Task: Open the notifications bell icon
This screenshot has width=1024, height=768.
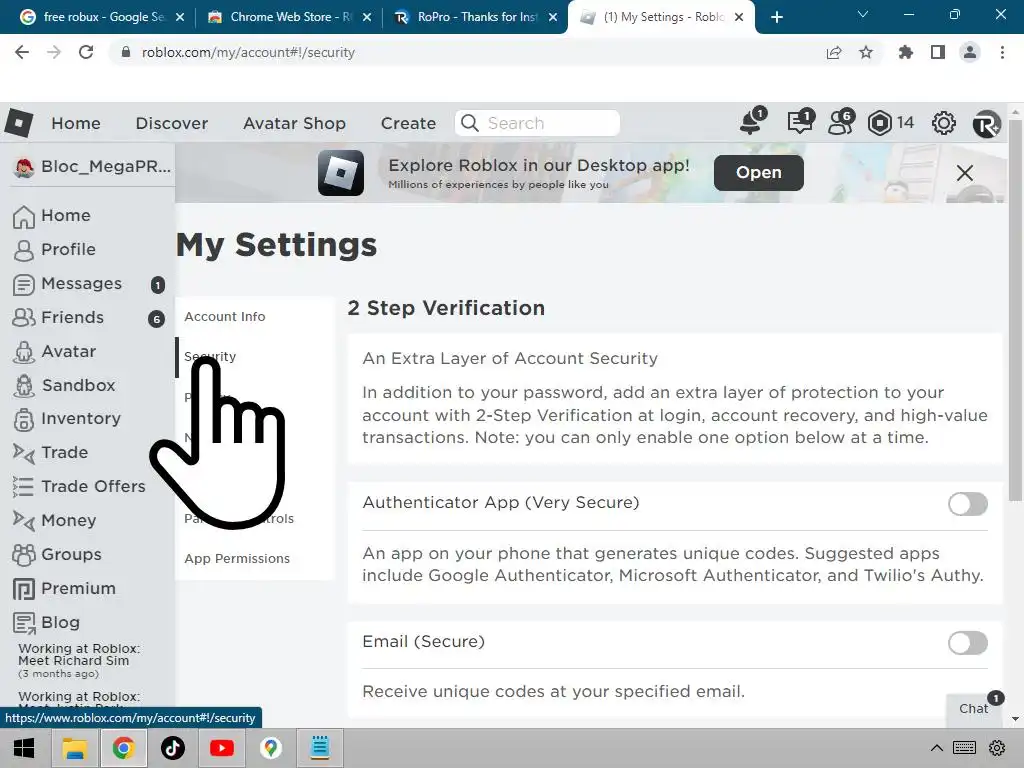Action: coord(752,122)
